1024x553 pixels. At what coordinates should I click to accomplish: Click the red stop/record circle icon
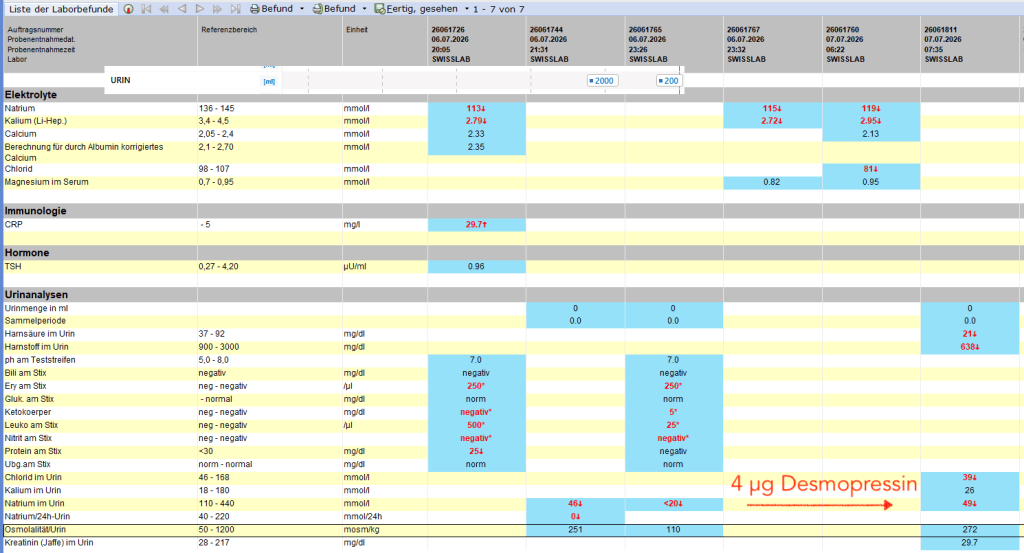(x=129, y=9)
